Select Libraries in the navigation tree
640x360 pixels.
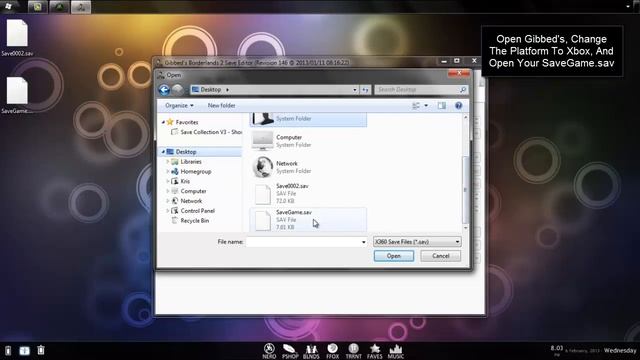coord(191,162)
